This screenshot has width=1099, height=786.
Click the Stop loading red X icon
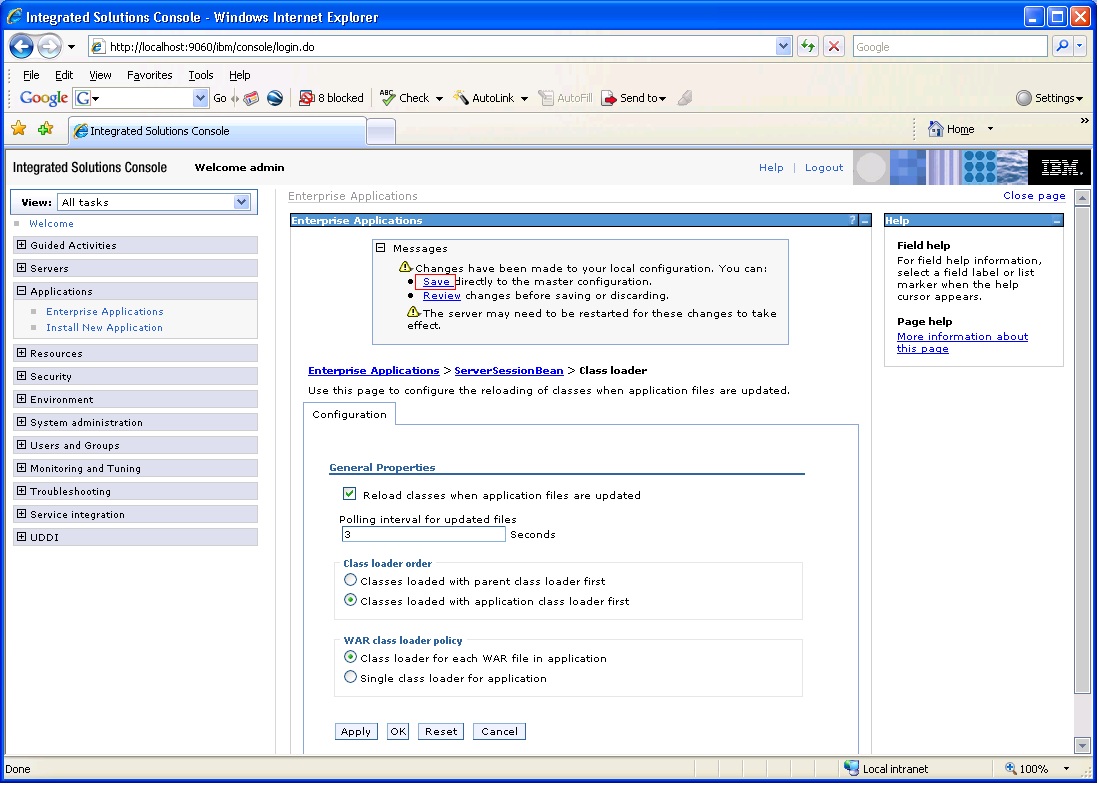click(x=833, y=46)
